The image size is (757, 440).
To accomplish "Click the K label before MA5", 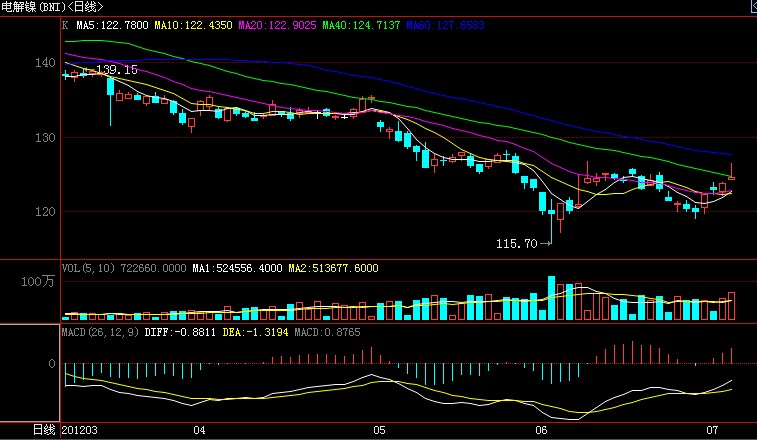I will click(x=65, y=25).
